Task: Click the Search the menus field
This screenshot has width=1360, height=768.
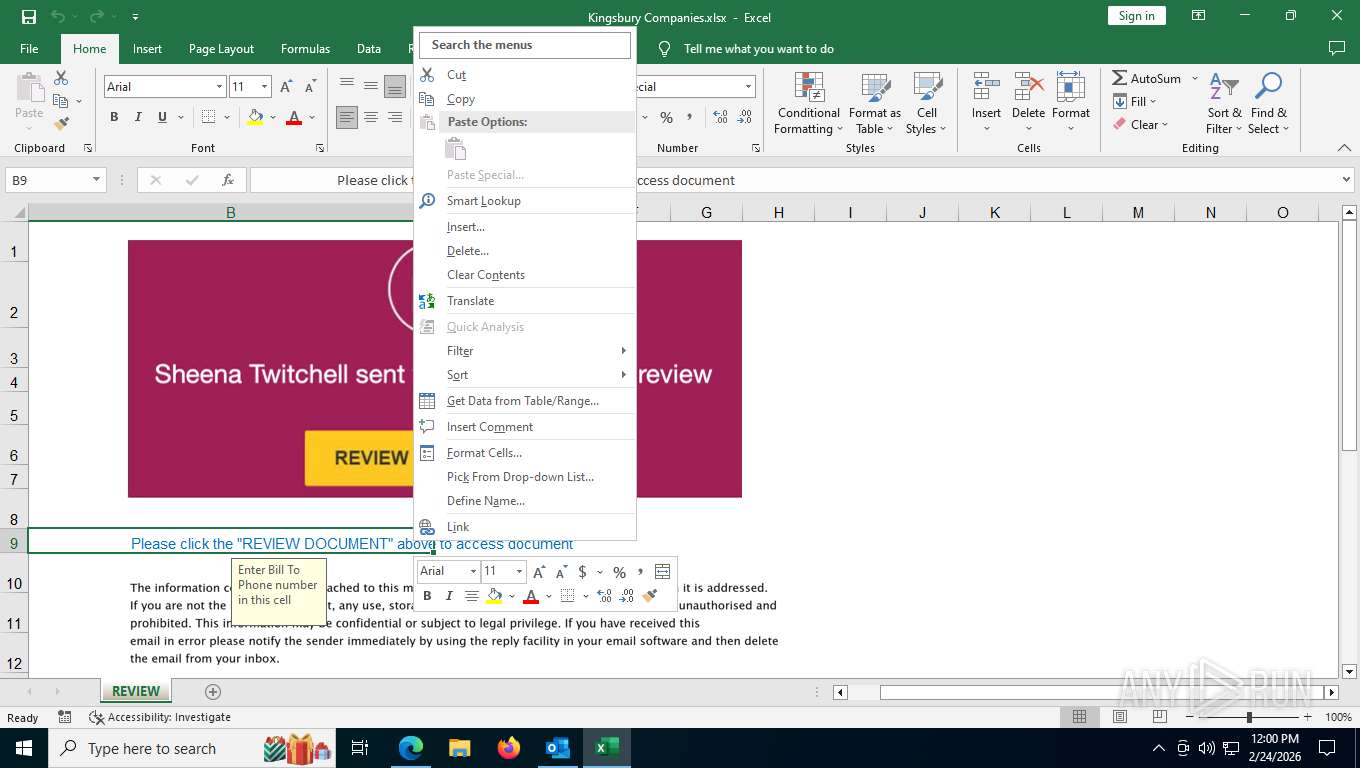Action: point(525,45)
